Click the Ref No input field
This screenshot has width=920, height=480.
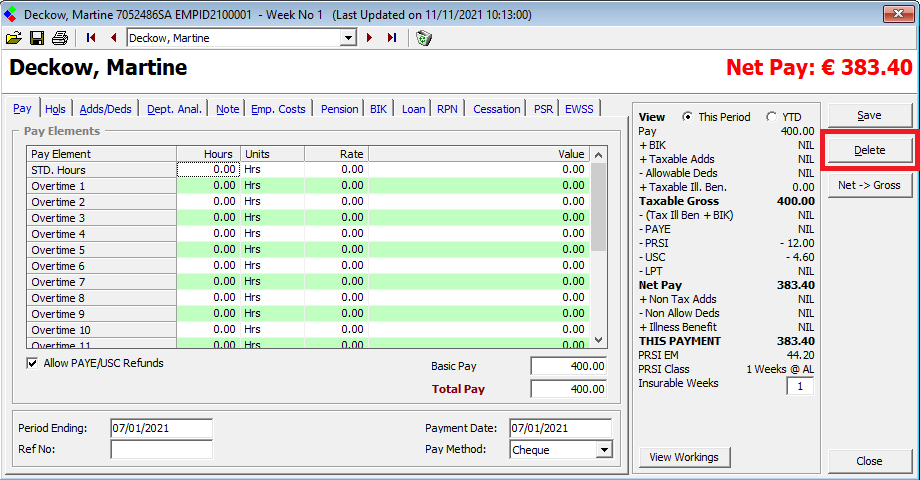click(161, 450)
